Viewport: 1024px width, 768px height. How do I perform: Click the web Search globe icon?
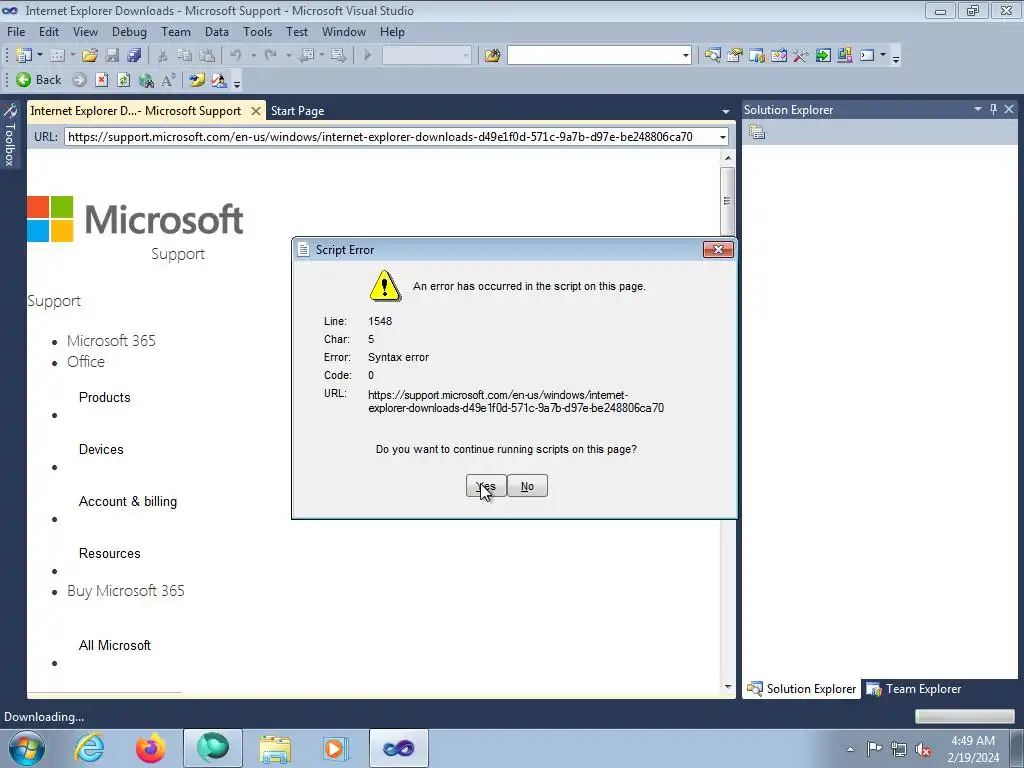146,80
